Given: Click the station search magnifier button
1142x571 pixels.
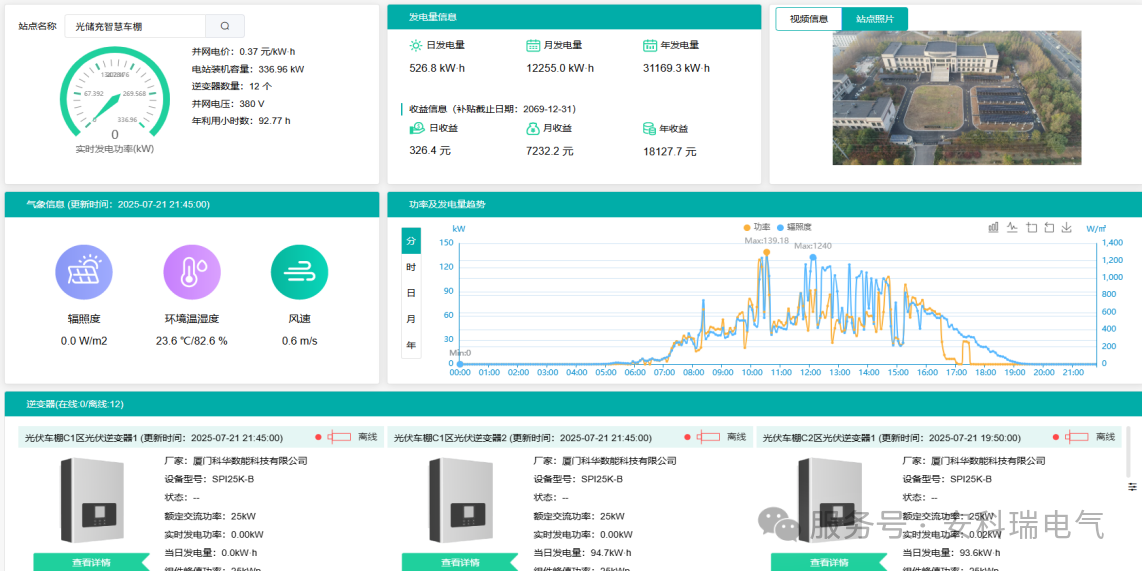Looking at the screenshot, I should tap(225, 26).
